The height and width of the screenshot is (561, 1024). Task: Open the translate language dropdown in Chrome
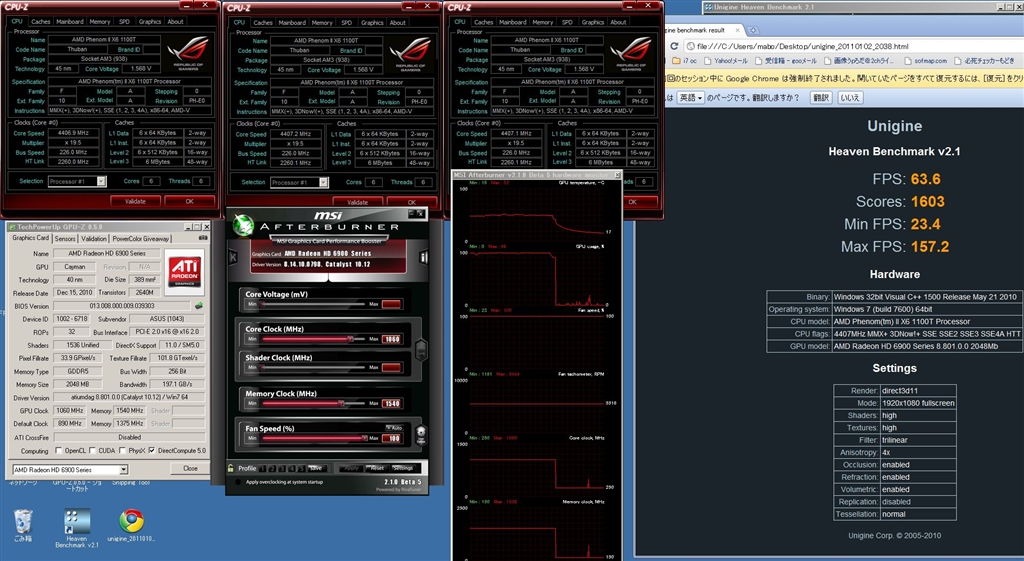(x=690, y=97)
